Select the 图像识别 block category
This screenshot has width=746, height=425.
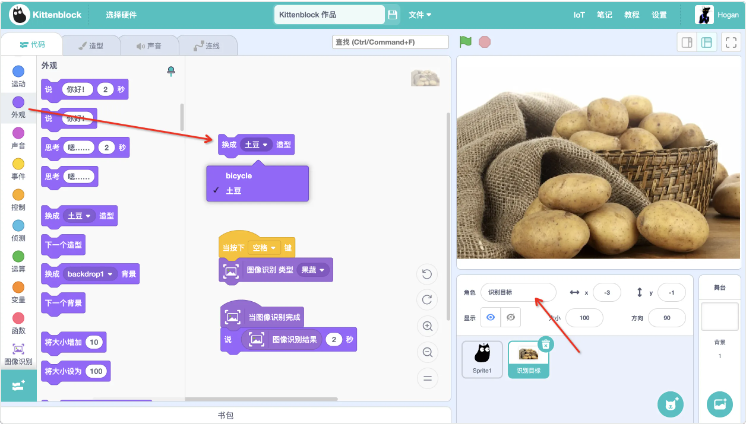[x=18, y=353]
